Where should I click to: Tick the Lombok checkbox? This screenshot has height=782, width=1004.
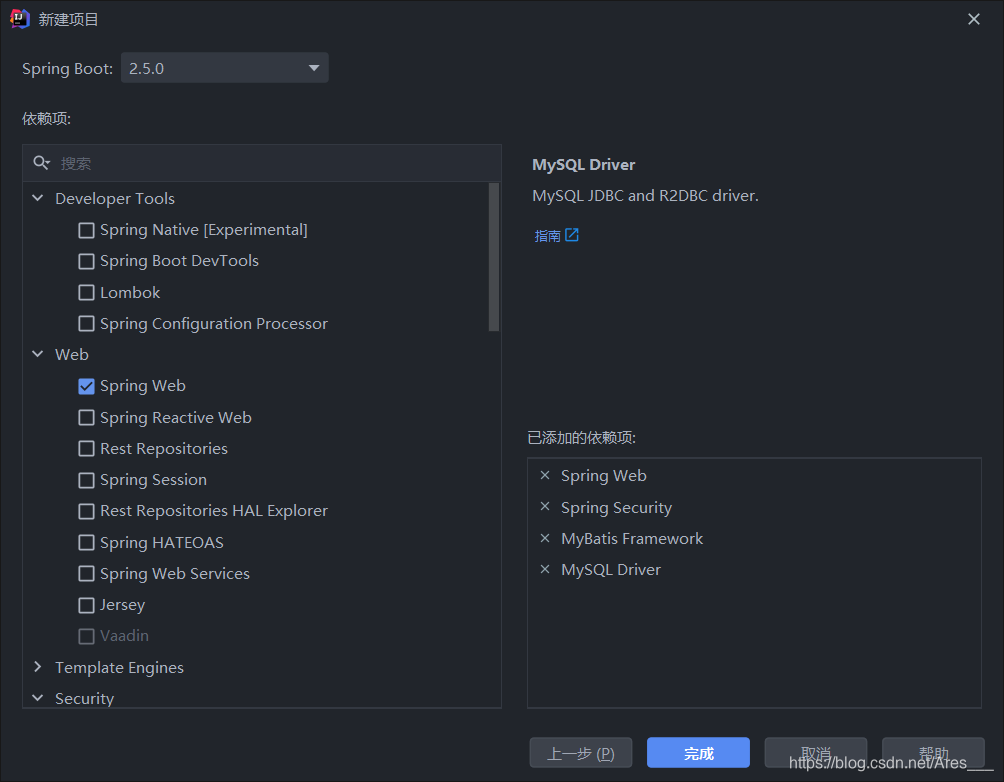[86, 293]
